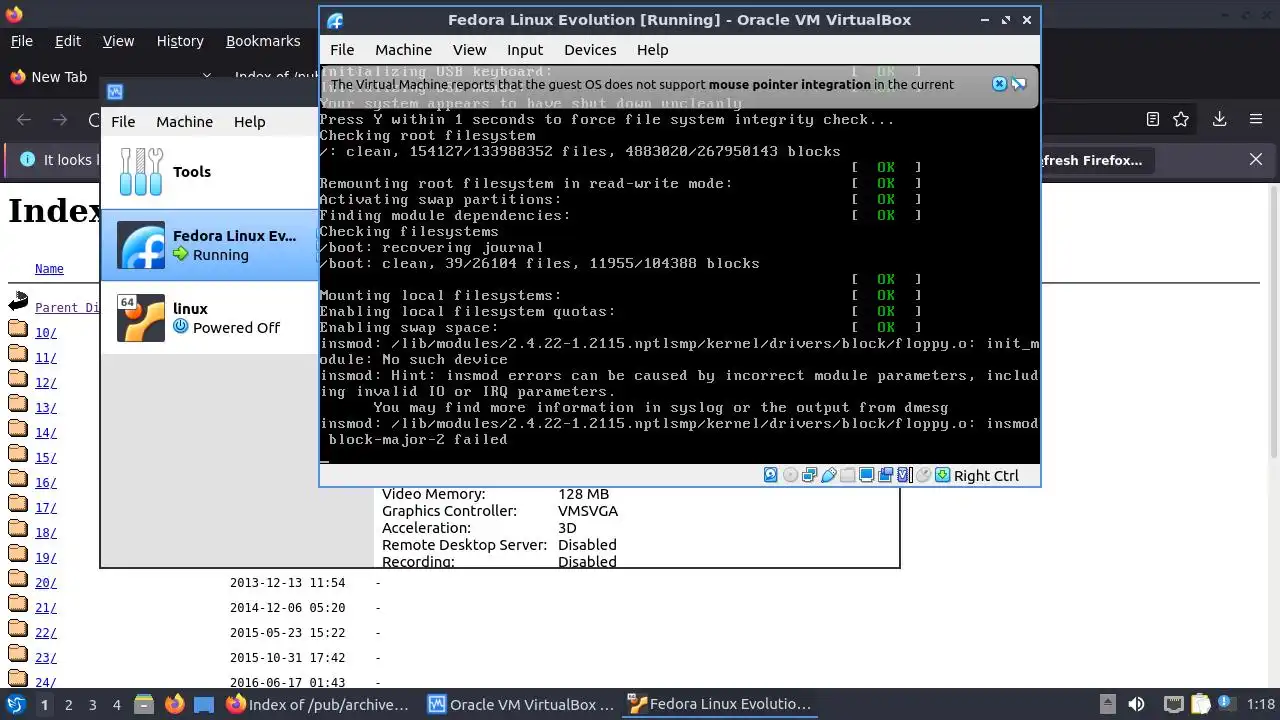The width and height of the screenshot is (1280, 720).
Task: Launch file manager from taskbar quick launch
Action: tap(143, 704)
